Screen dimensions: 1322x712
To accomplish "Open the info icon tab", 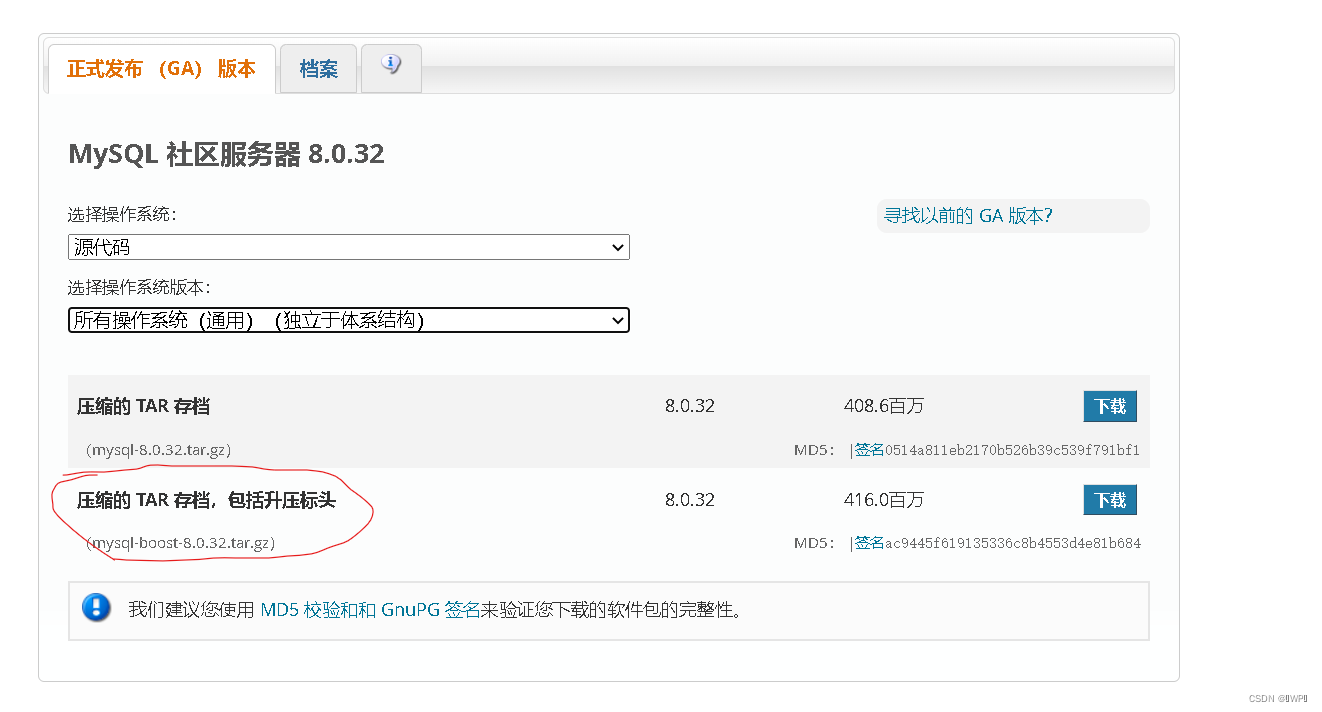I will 391,68.
